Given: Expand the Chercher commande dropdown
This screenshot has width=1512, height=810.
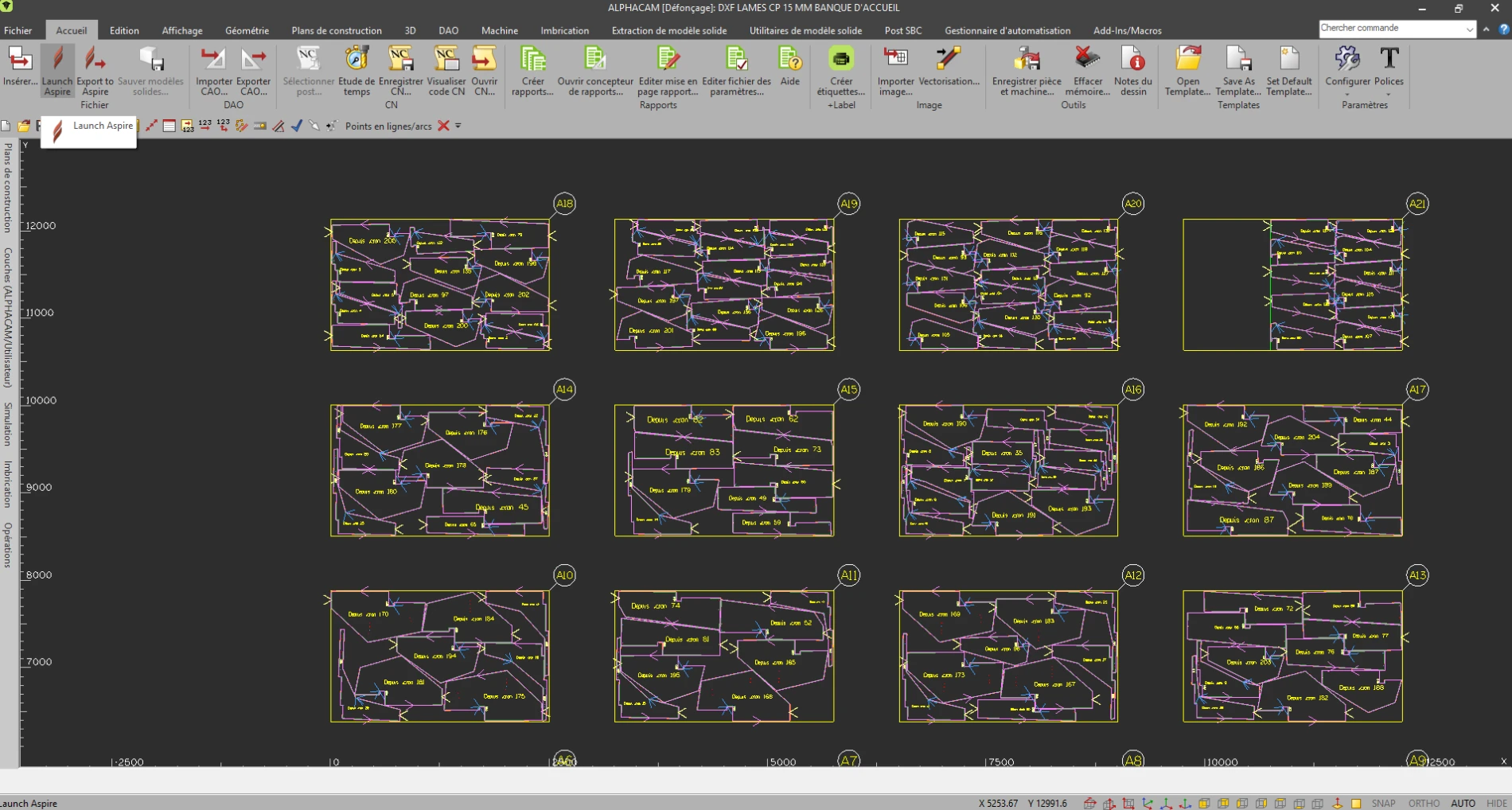Looking at the screenshot, I should click(x=1469, y=29).
